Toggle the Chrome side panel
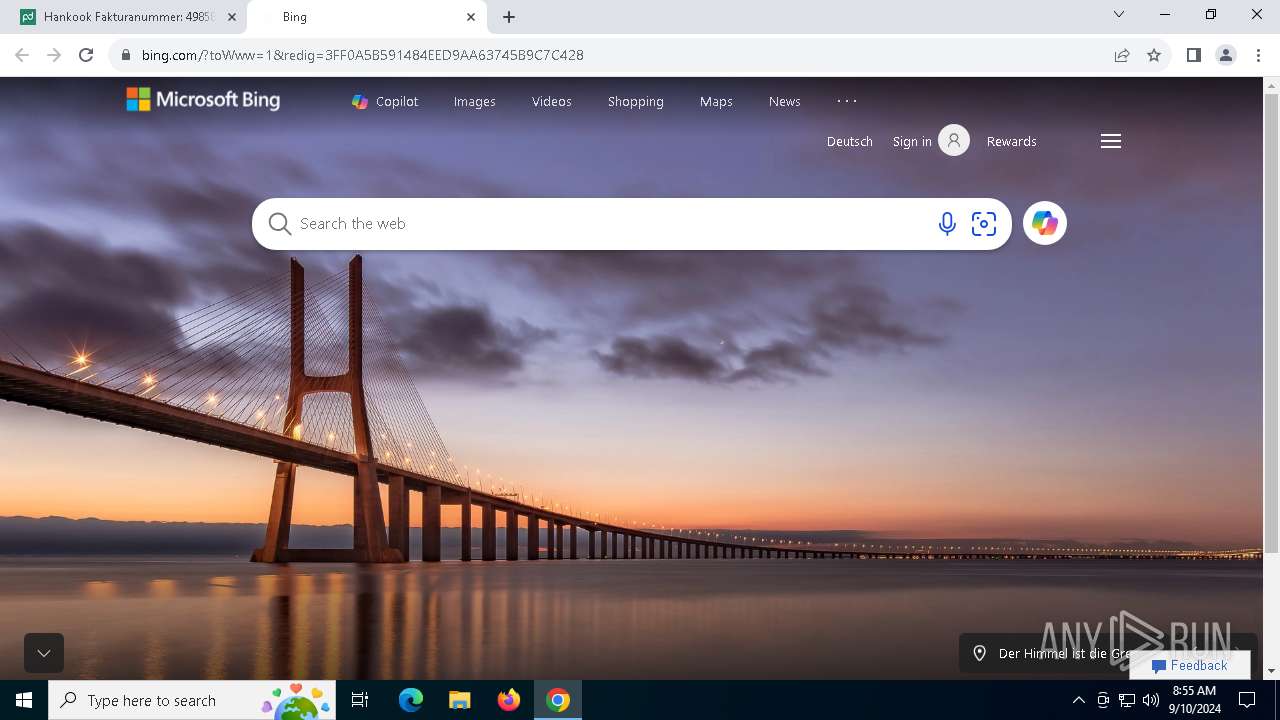Screen dimensions: 1280x720 1194,55
